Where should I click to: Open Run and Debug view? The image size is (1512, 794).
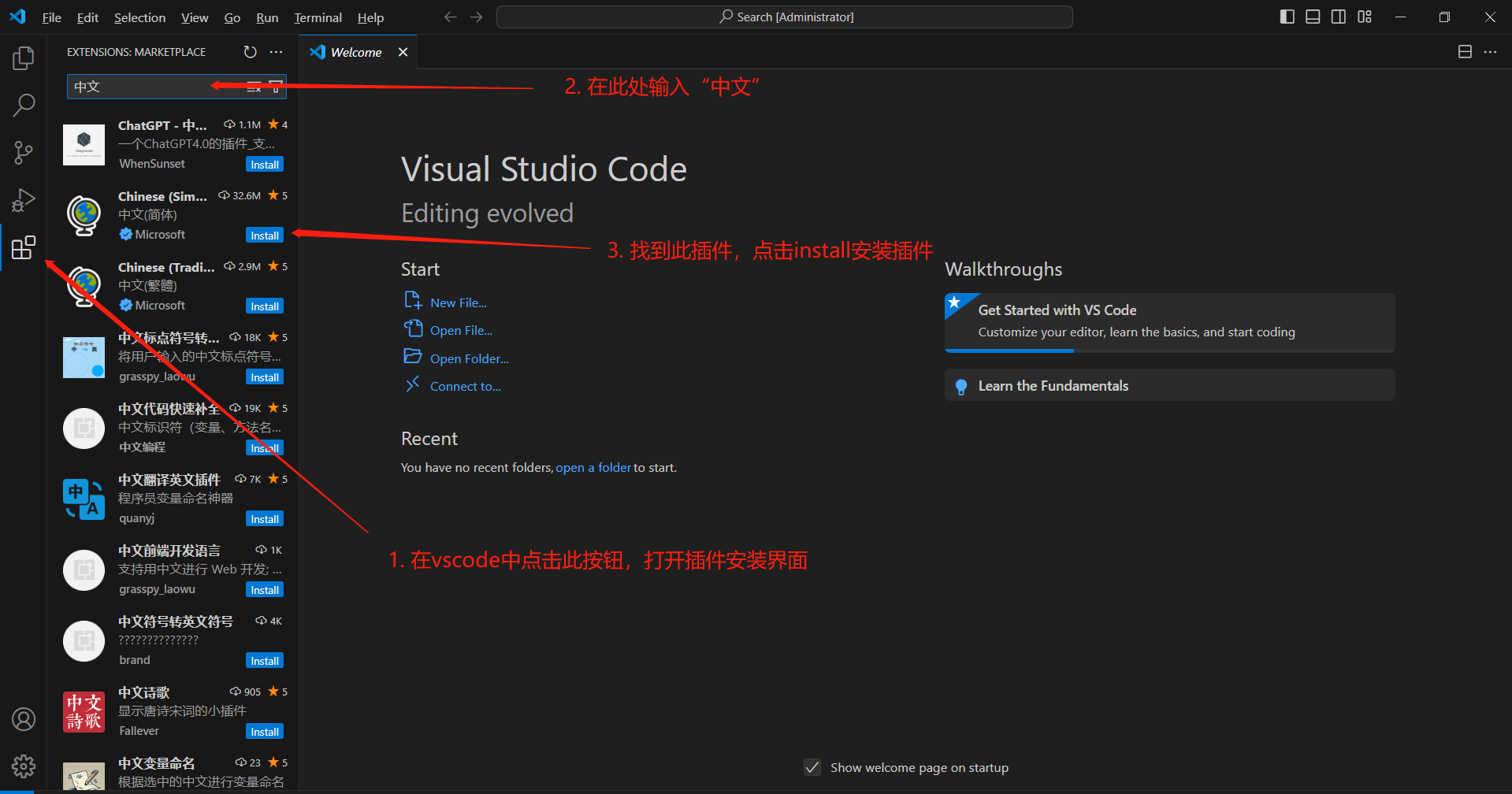pos(24,200)
